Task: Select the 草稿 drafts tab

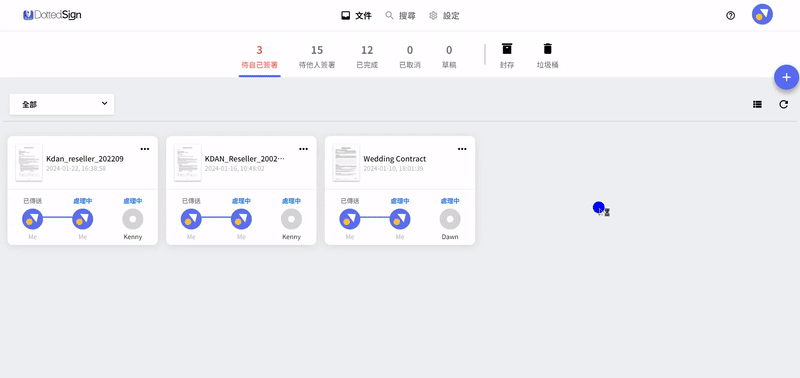Action: coord(449,57)
